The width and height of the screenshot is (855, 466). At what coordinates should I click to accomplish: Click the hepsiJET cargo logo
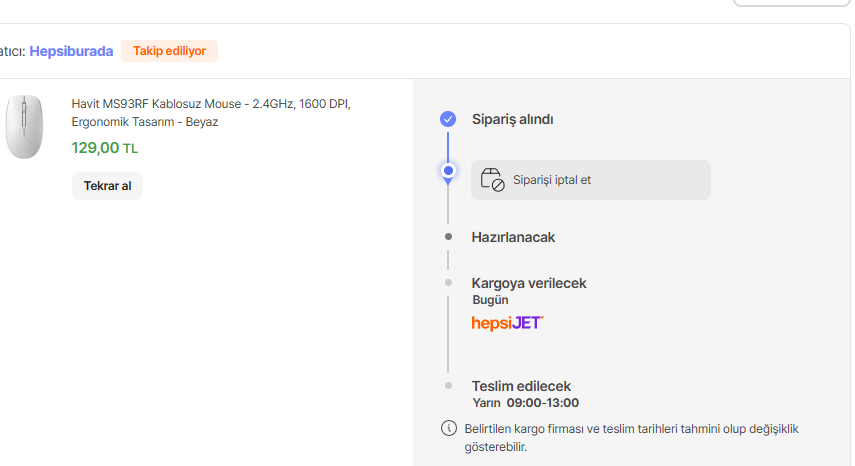[x=508, y=323]
